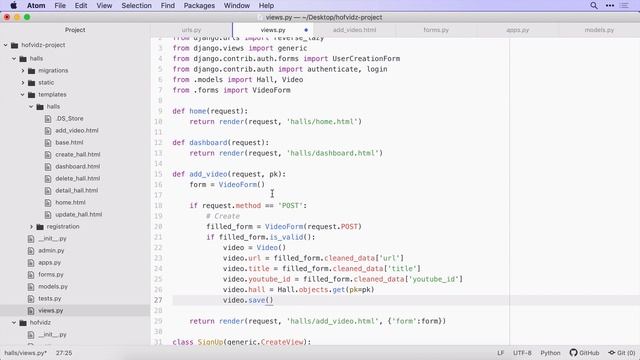
Task: Click the modified dot on views.py tab
Action: click(306, 30)
